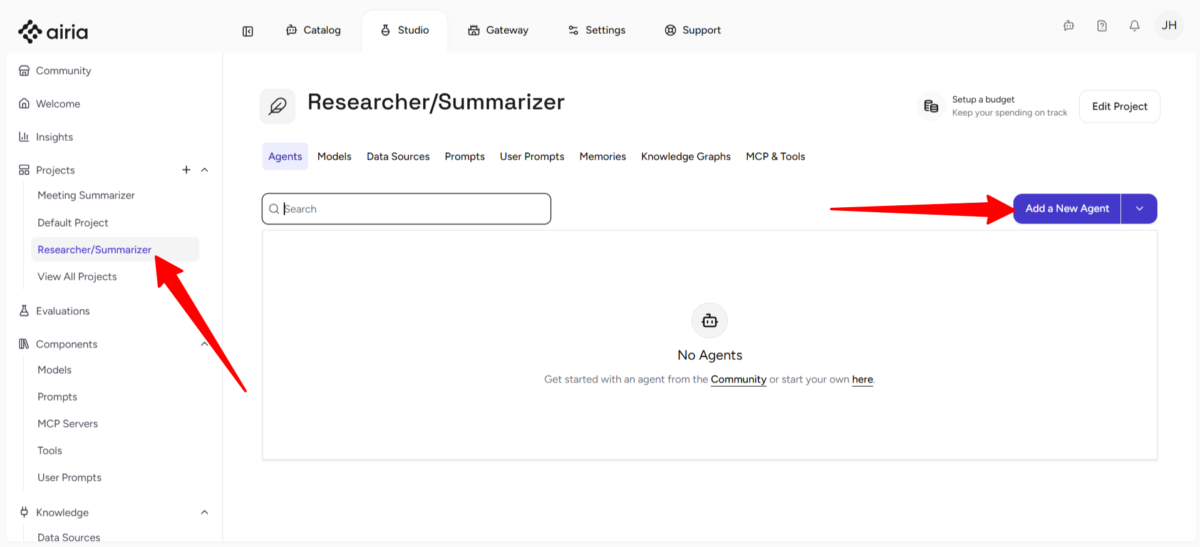Click the Add a New Agent button
The width and height of the screenshot is (1200, 547).
point(1067,209)
